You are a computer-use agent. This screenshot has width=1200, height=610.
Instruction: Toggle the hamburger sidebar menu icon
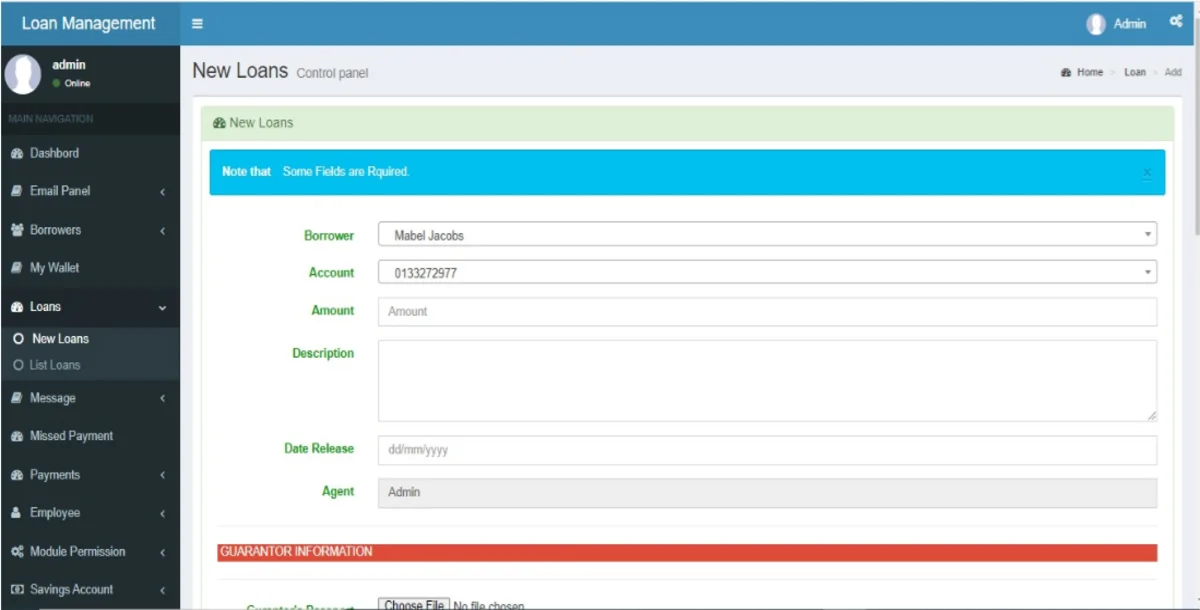pos(197,24)
